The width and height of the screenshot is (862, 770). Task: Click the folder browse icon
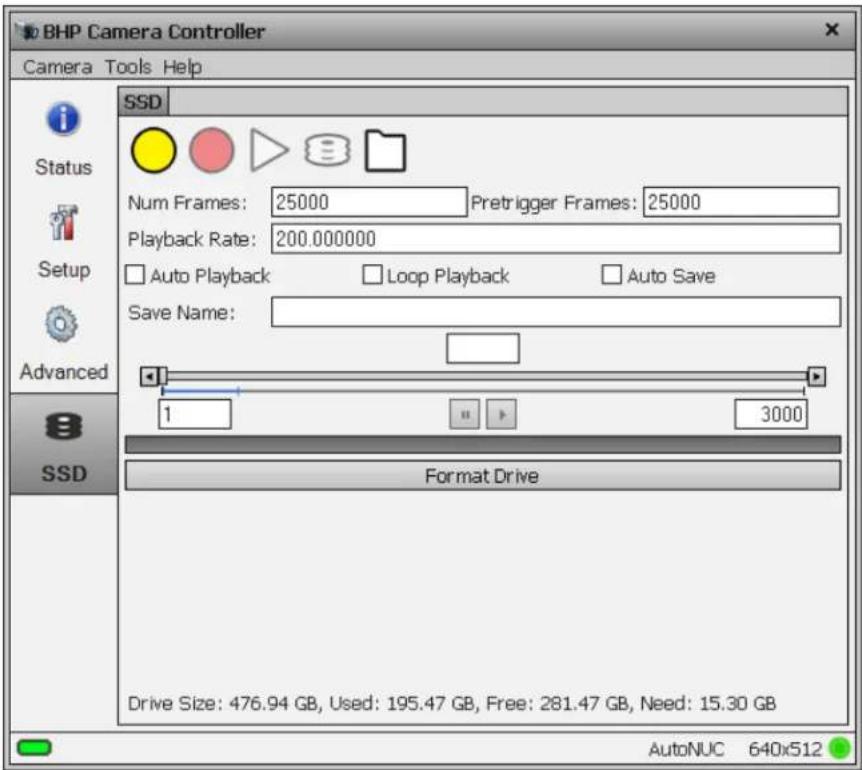tap(385, 151)
